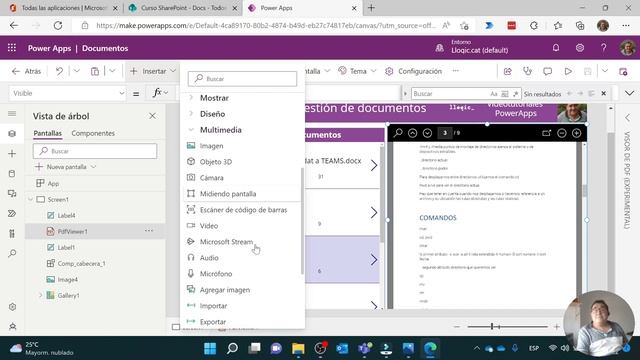Insert Microsoft Stream control
The height and width of the screenshot is (360, 640).
(x=226, y=242)
